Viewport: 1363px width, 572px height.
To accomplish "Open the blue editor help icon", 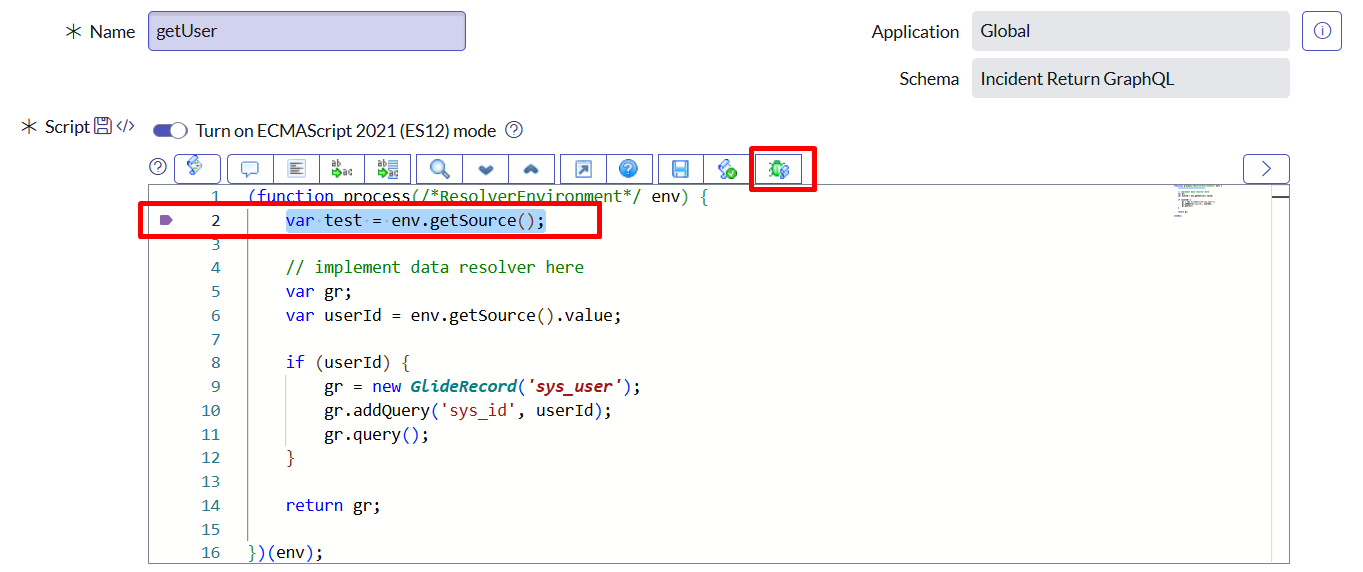I will tap(629, 169).
